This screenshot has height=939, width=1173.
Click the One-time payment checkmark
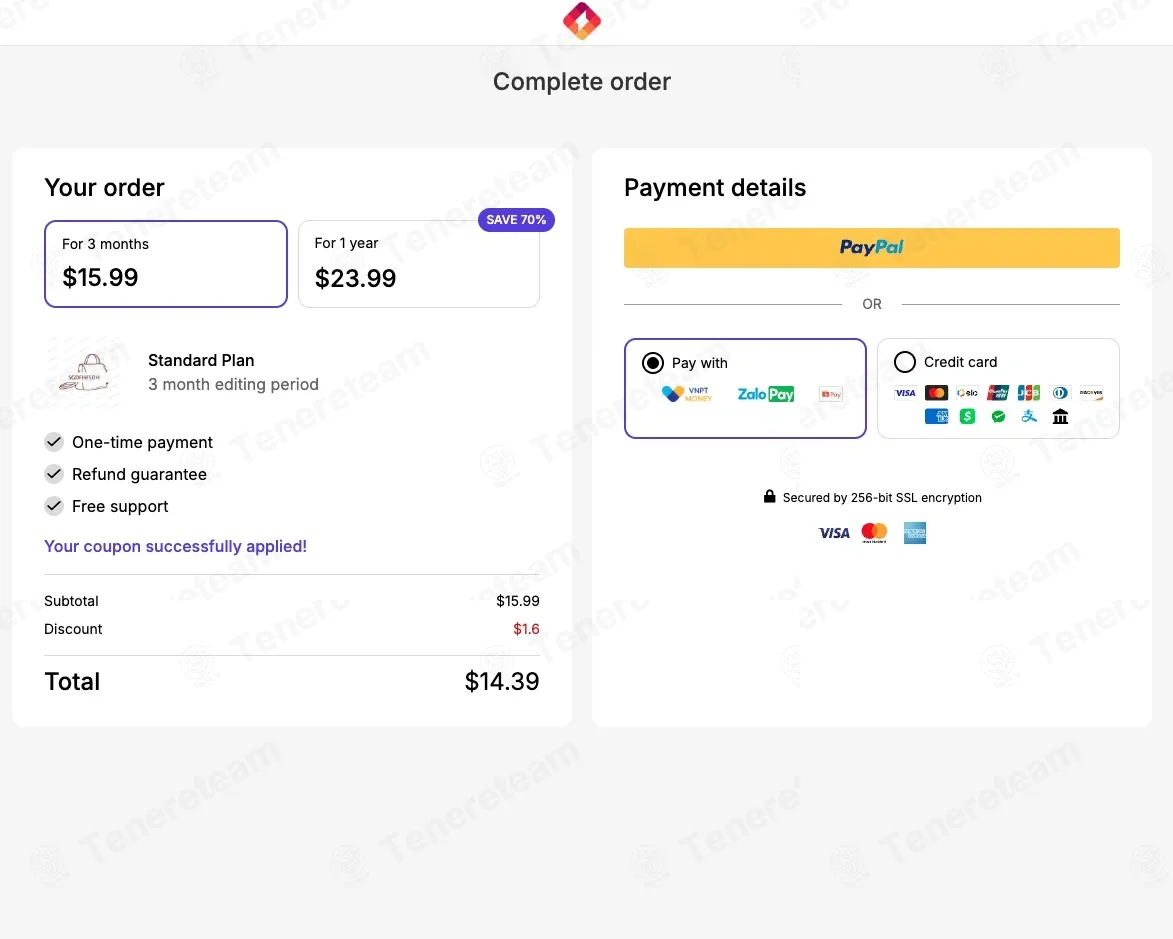click(x=54, y=441)
